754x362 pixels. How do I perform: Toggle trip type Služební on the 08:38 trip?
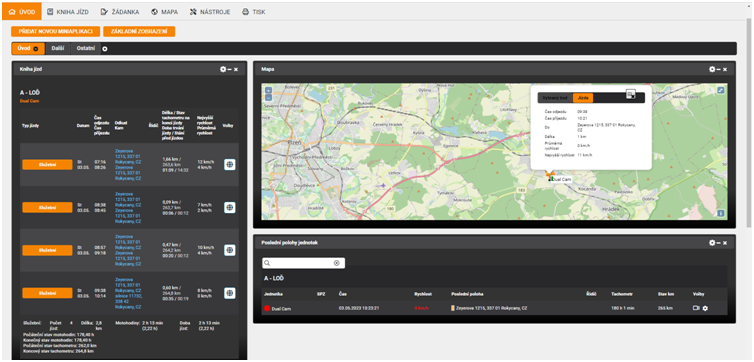47,207
